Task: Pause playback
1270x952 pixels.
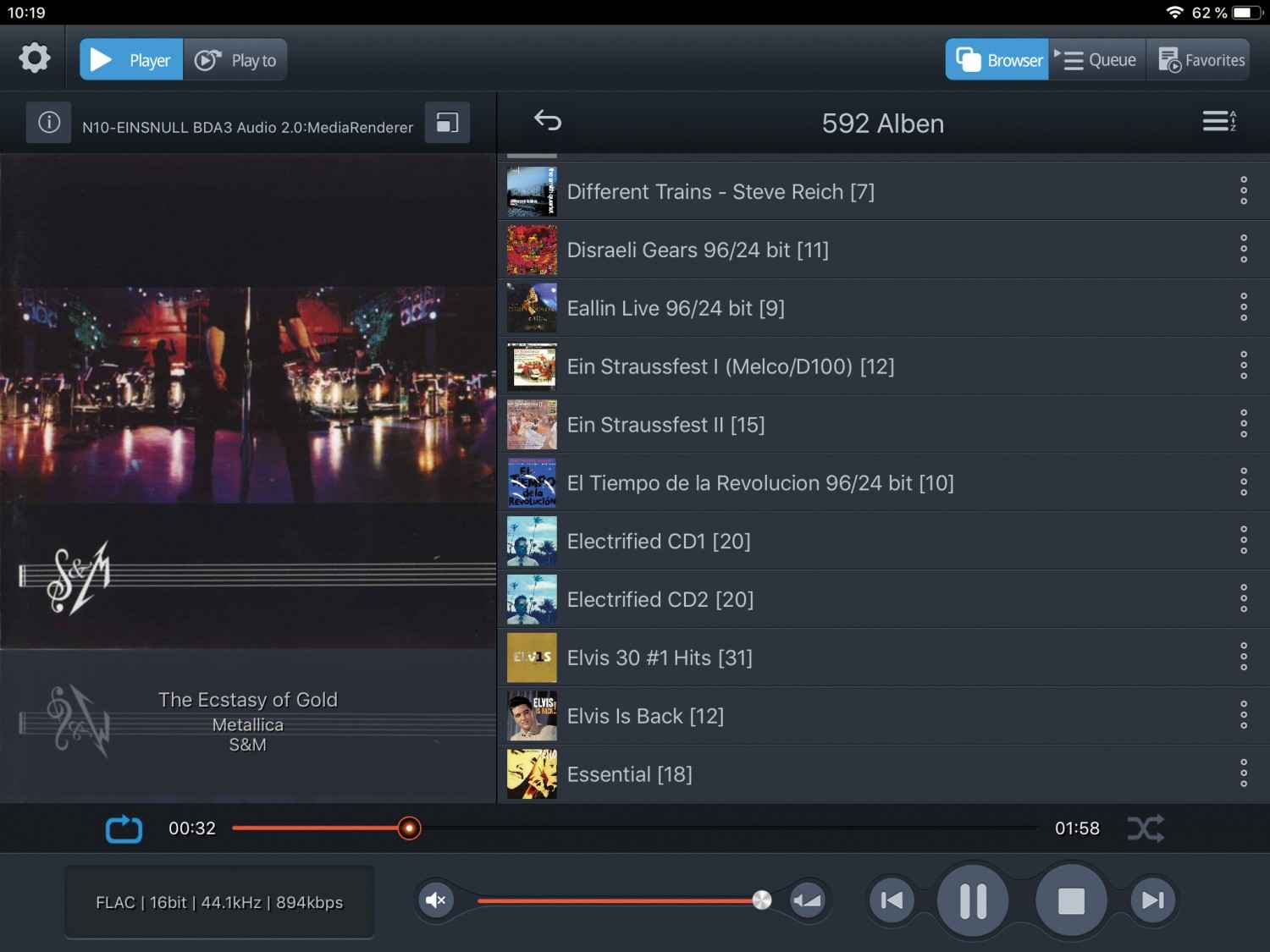Action: pos(973,900)
